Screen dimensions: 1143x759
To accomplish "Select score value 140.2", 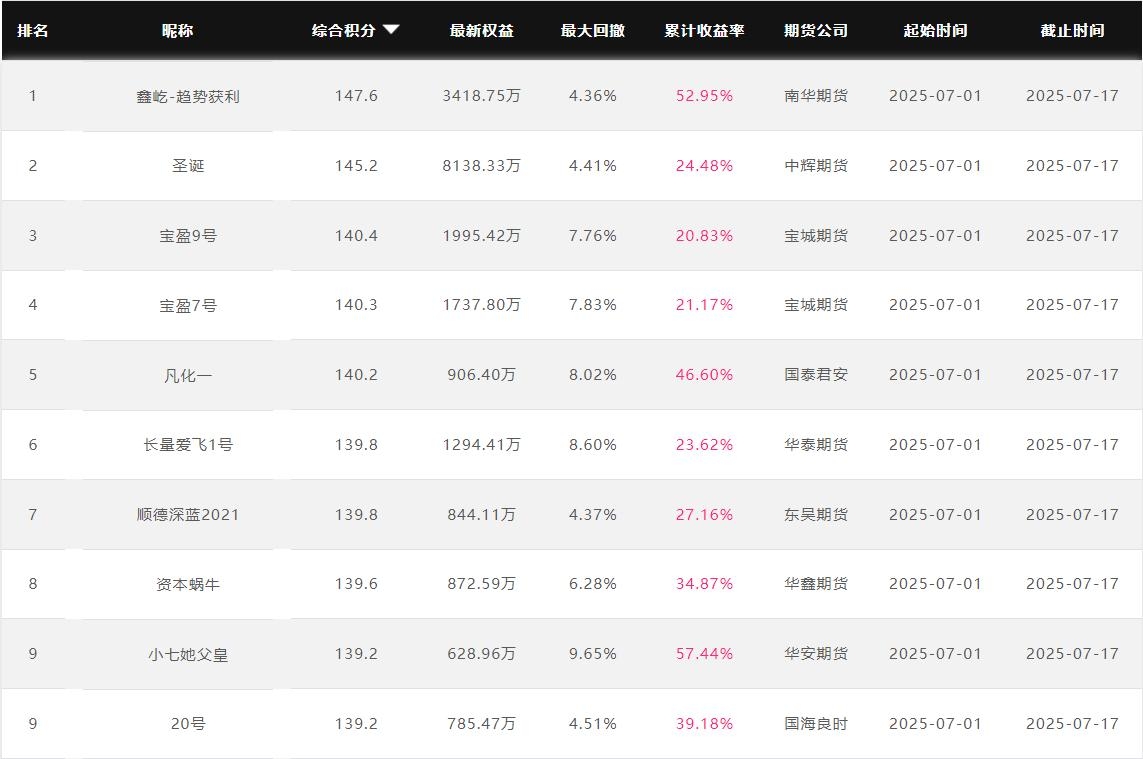I will click(356, 375).
